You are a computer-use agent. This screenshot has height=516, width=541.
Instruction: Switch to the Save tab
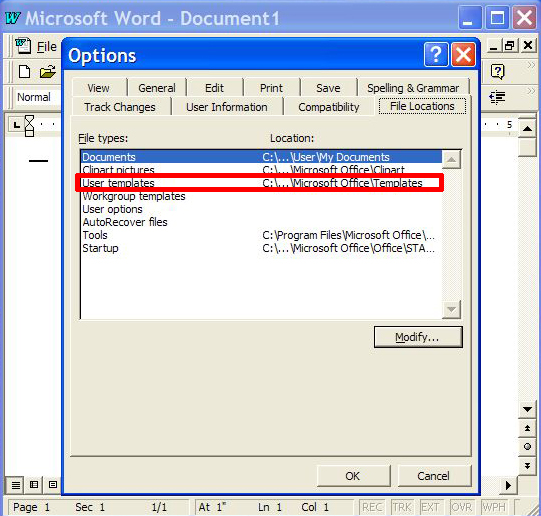(328, 88)
